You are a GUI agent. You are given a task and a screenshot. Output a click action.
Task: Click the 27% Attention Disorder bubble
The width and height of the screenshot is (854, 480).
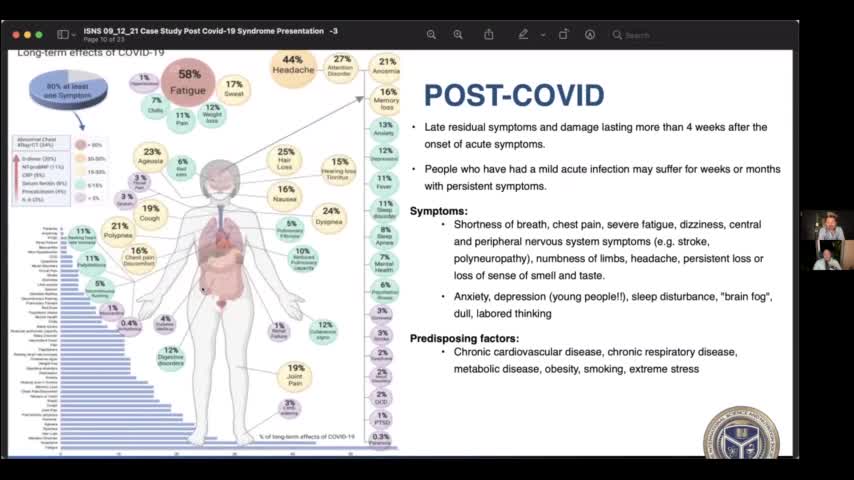(340, 66)
